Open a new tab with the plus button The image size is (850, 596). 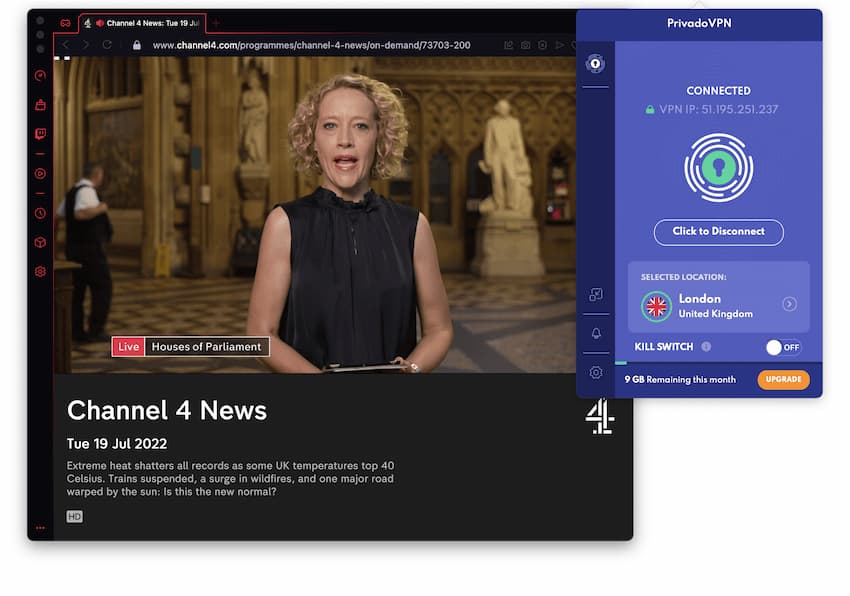point(216,23)
